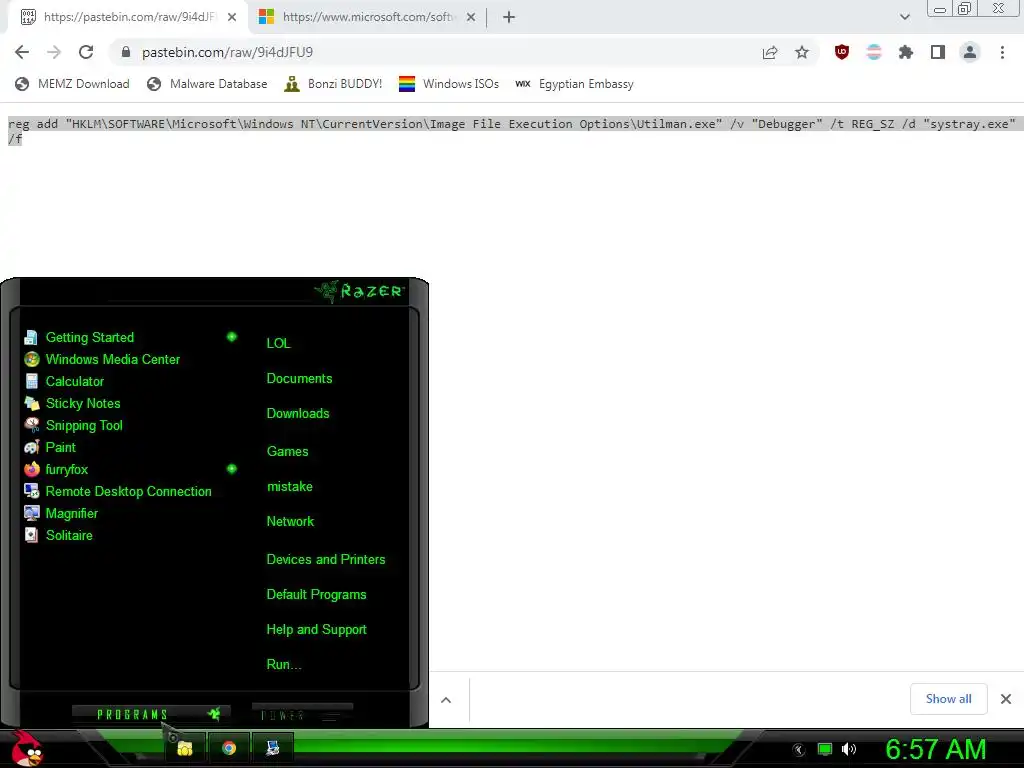This screenshot has width=1024, height=768.
Task: Launch furryfox browser entry
Action: pyautogui.click(x=67, y=469)
